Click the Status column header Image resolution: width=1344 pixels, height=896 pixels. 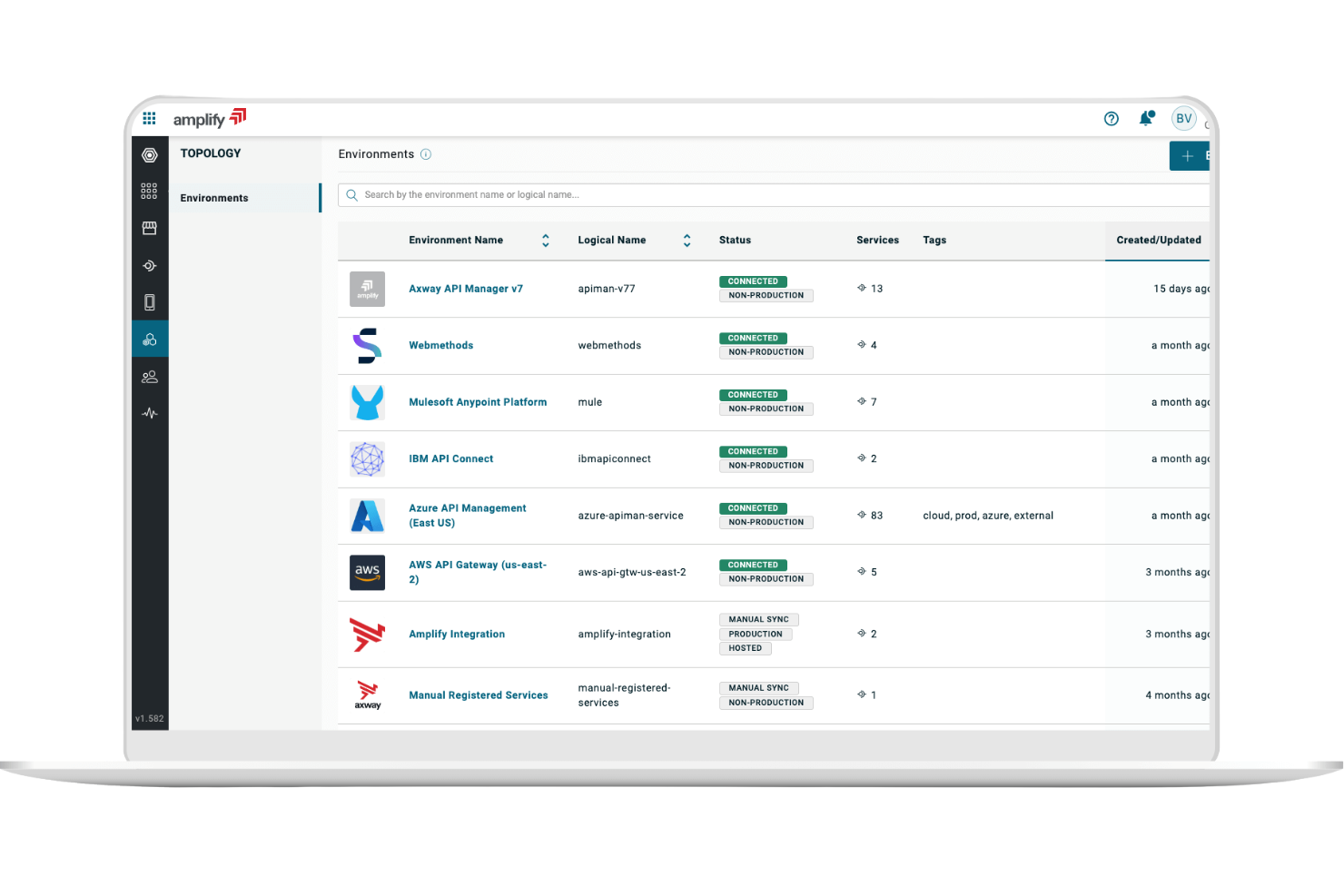[735, 241]
